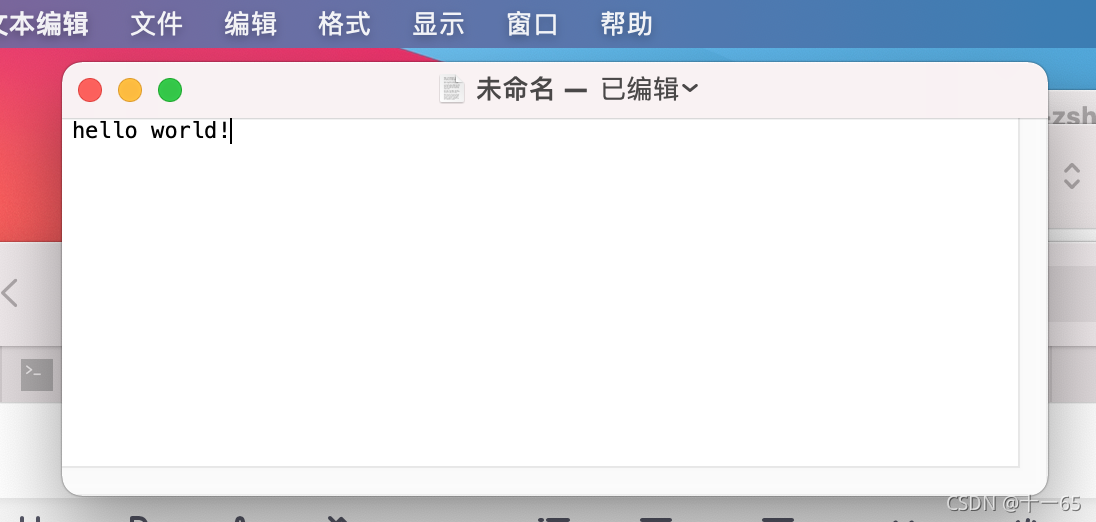Click the vertical scrollbar track of the document
The width and height of the screenshot is (1096, 522).
[1032, 292]
